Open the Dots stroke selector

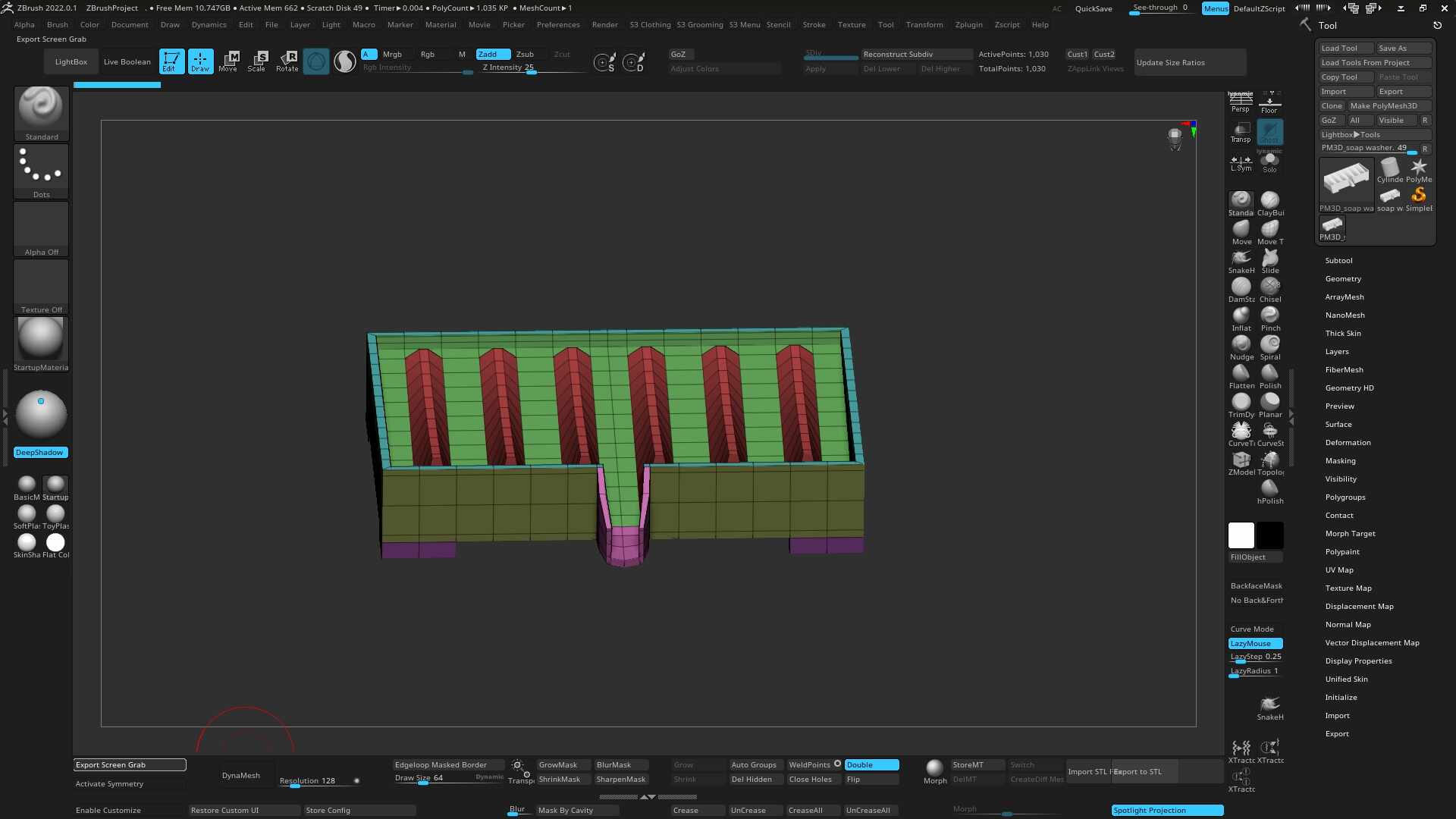(42, 171)
